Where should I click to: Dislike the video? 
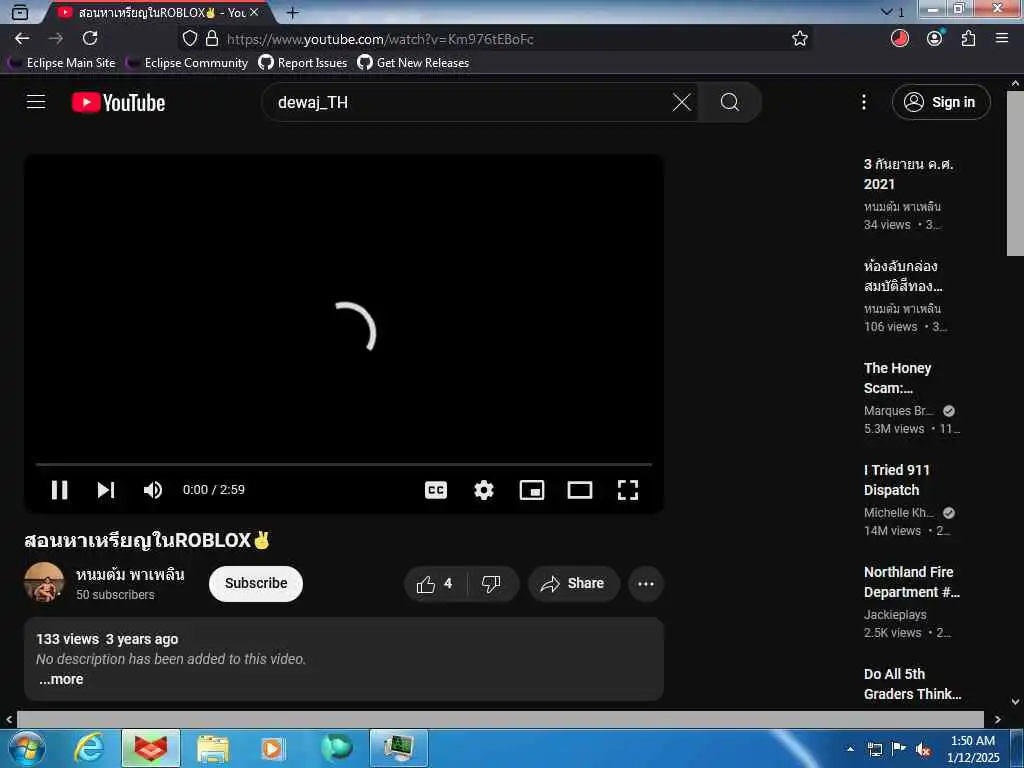[491, 584]
